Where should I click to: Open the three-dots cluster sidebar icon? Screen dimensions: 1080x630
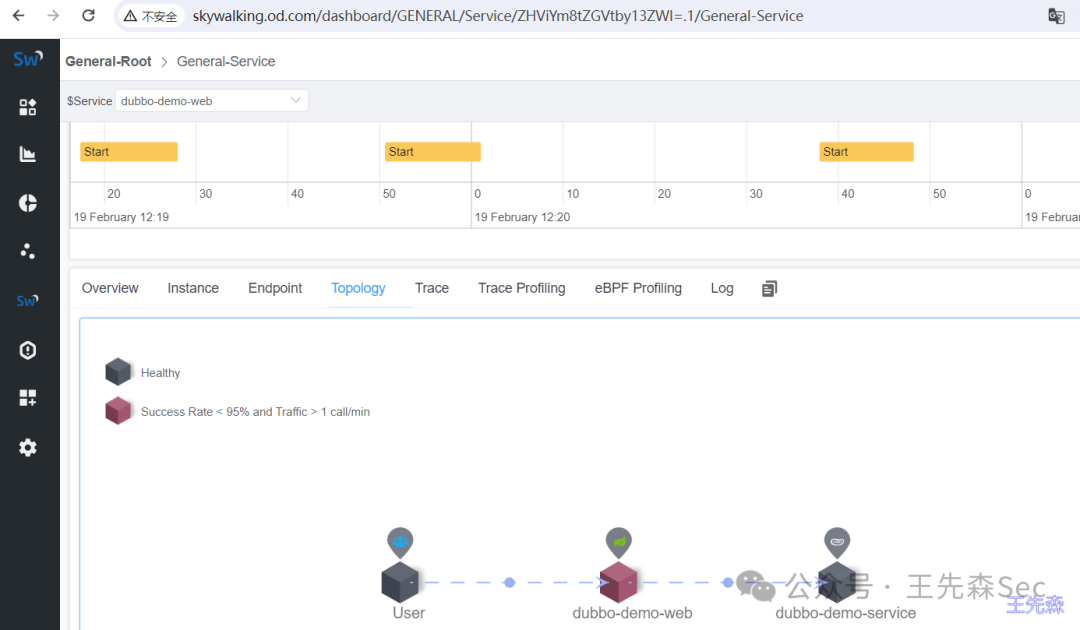click(28, 251)
